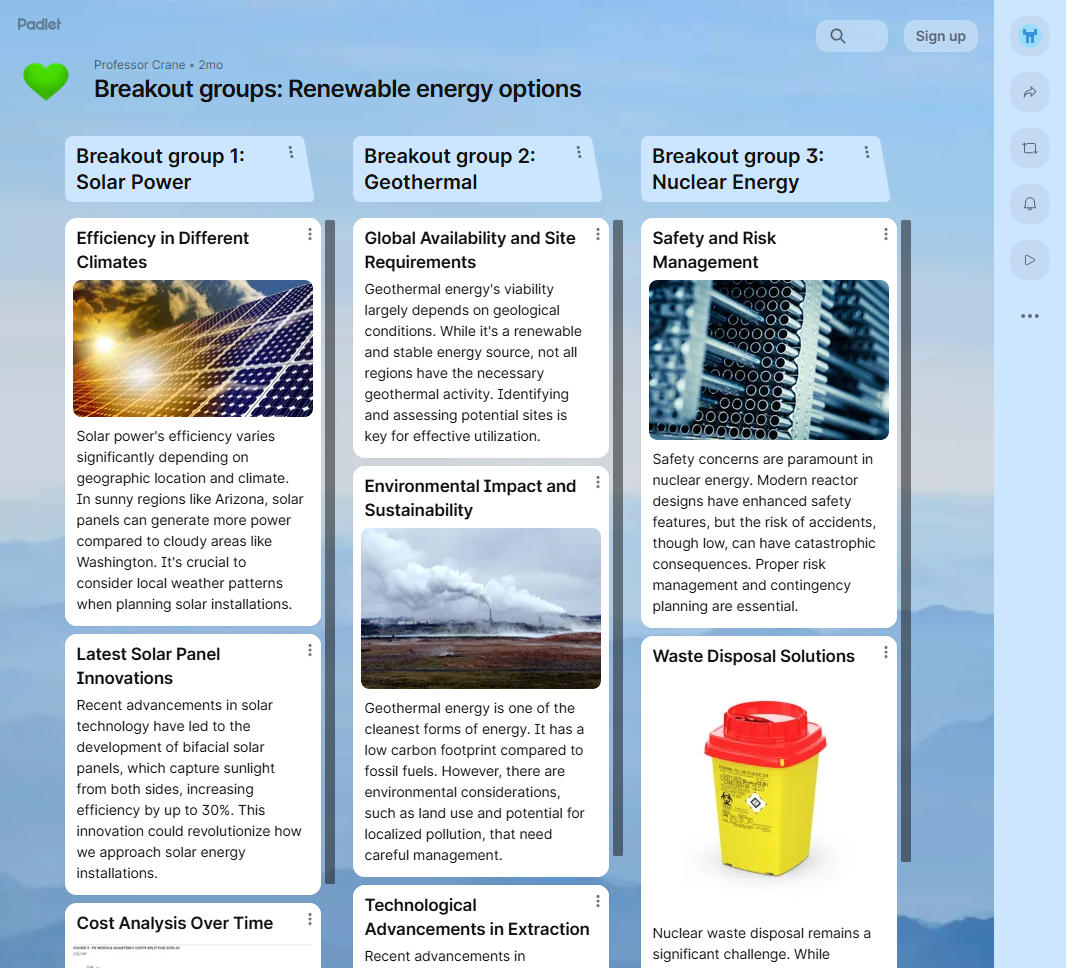The image size is (1066, 968).
Task: Click the Padlet logo
Action: (39, 24)
